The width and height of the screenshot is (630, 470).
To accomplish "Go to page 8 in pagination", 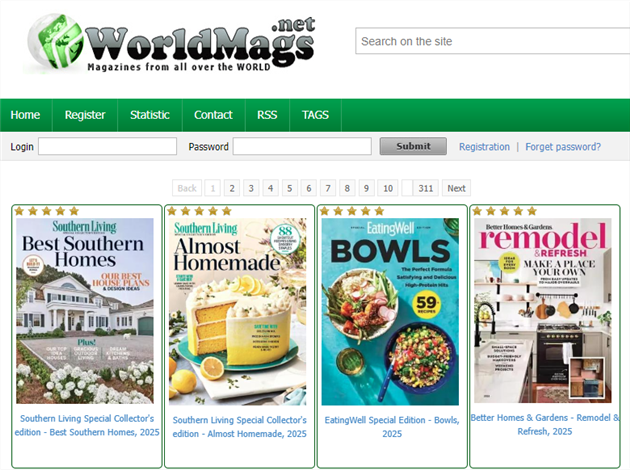I will pyautogui.click(x=347, y=188).
